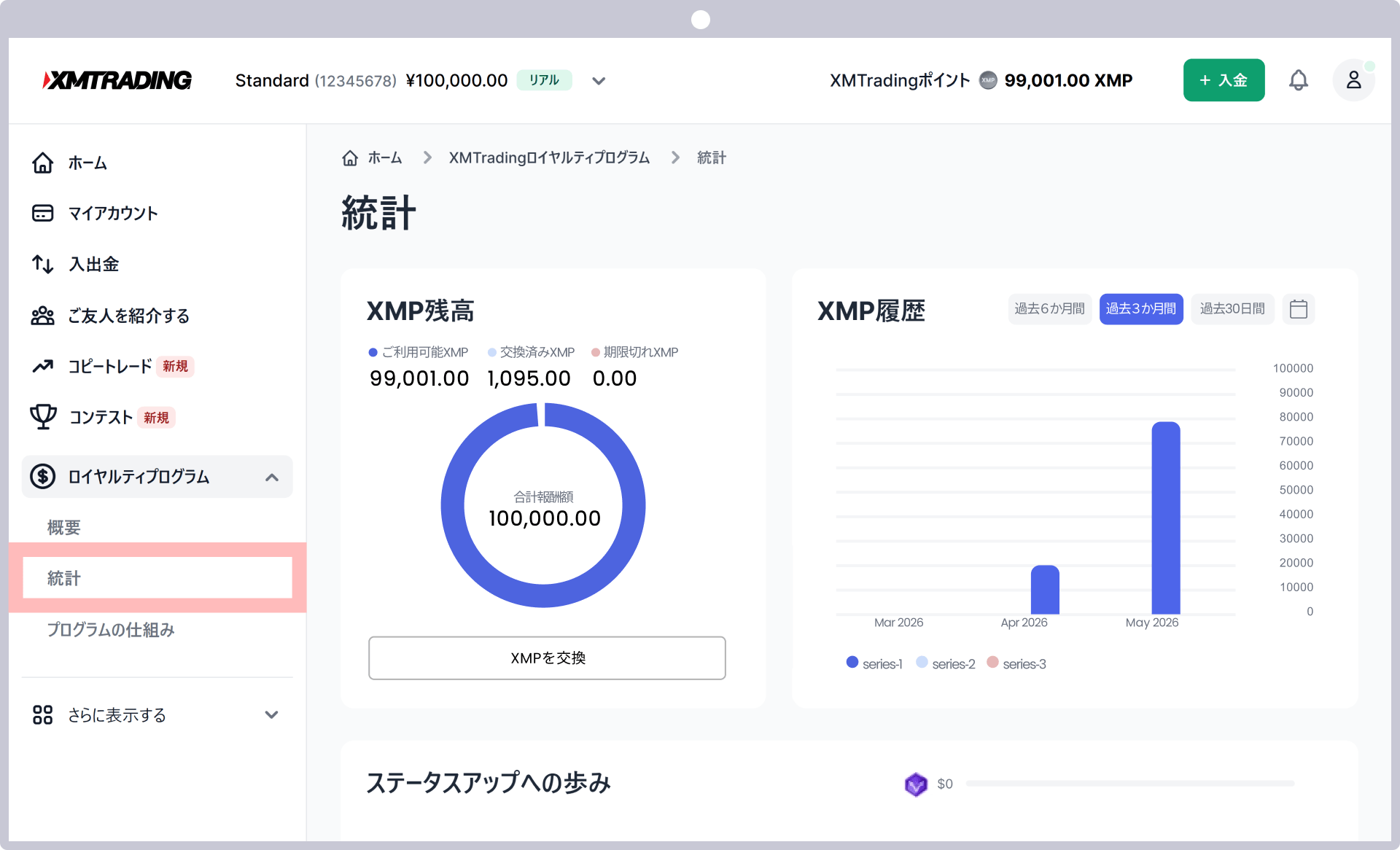Screen dimensions: 1400x850
Task: Toggle series-2 legend in the chart
Action: [x=946, y=663]
